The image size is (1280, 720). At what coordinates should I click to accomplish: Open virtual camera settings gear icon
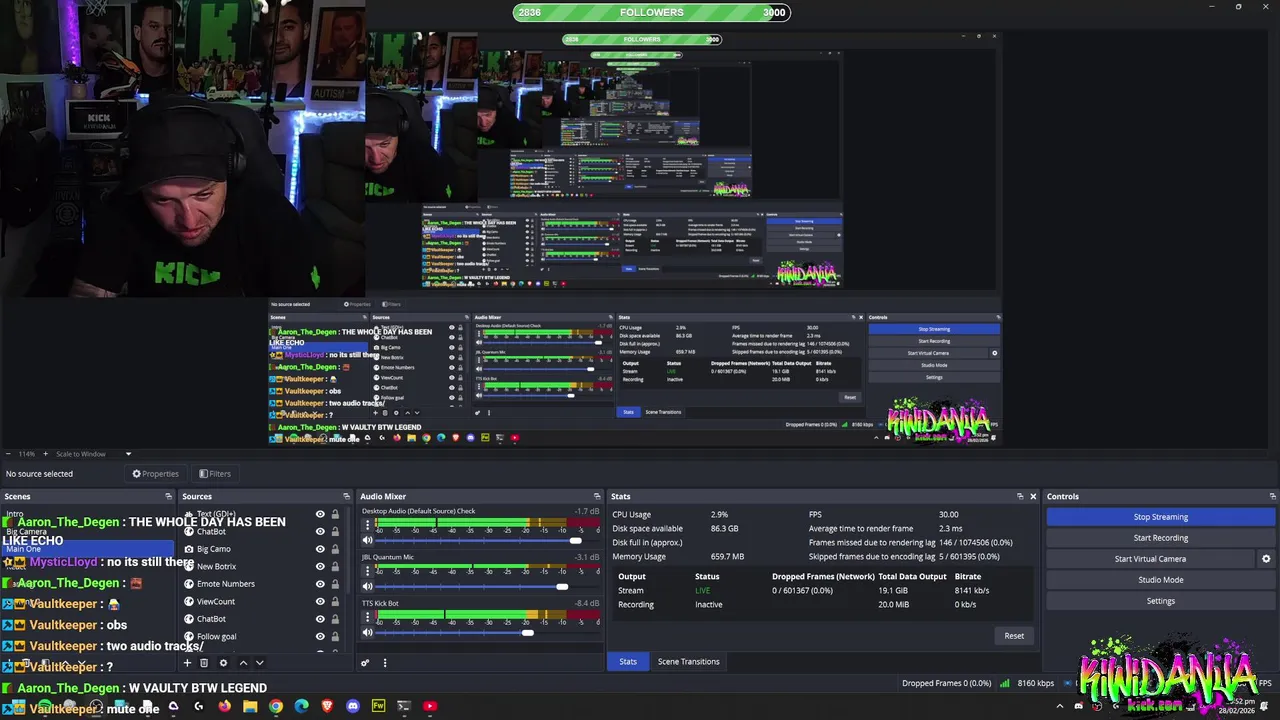point(1266,559)
